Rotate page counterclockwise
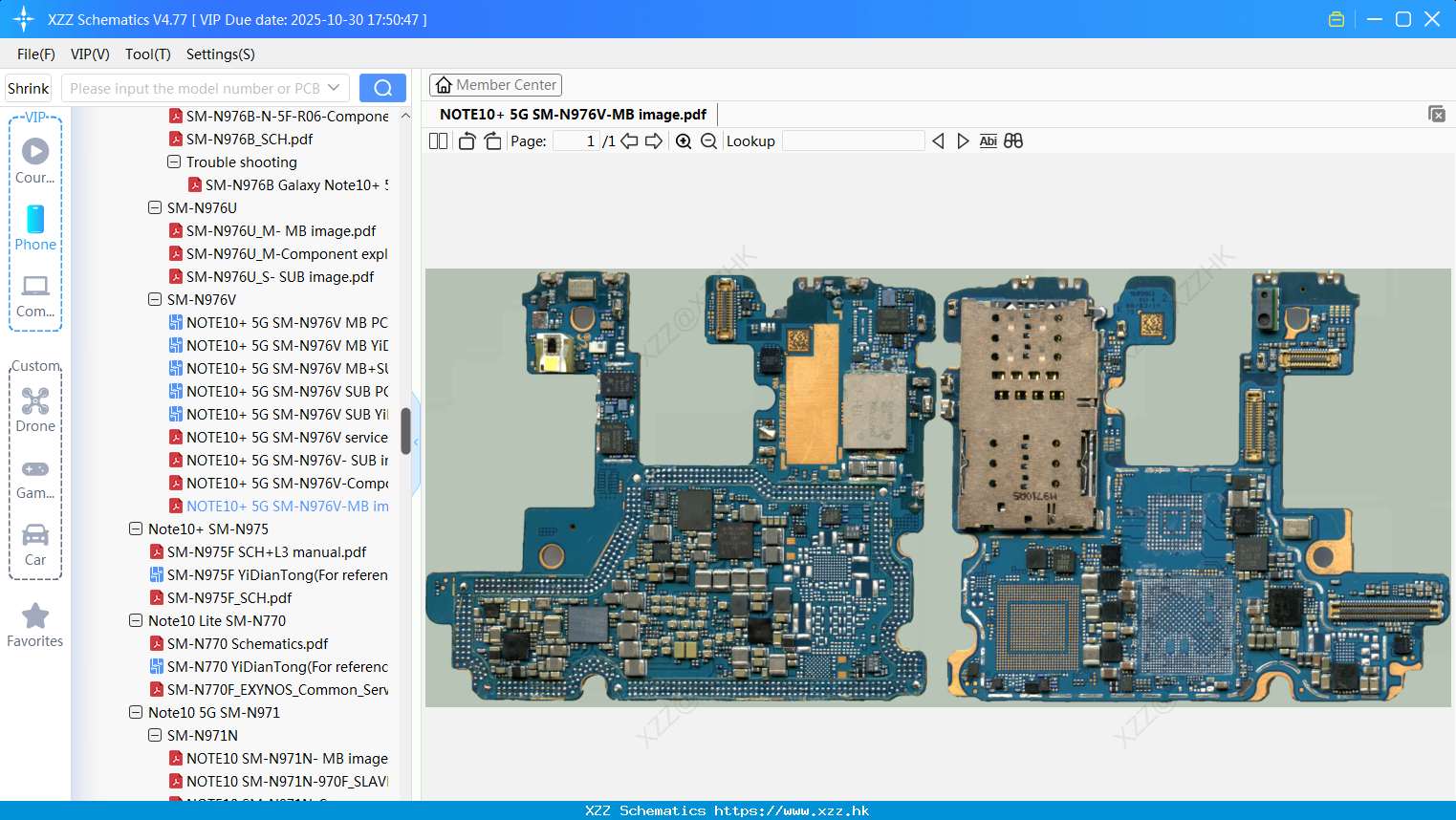 pos(467,141)
